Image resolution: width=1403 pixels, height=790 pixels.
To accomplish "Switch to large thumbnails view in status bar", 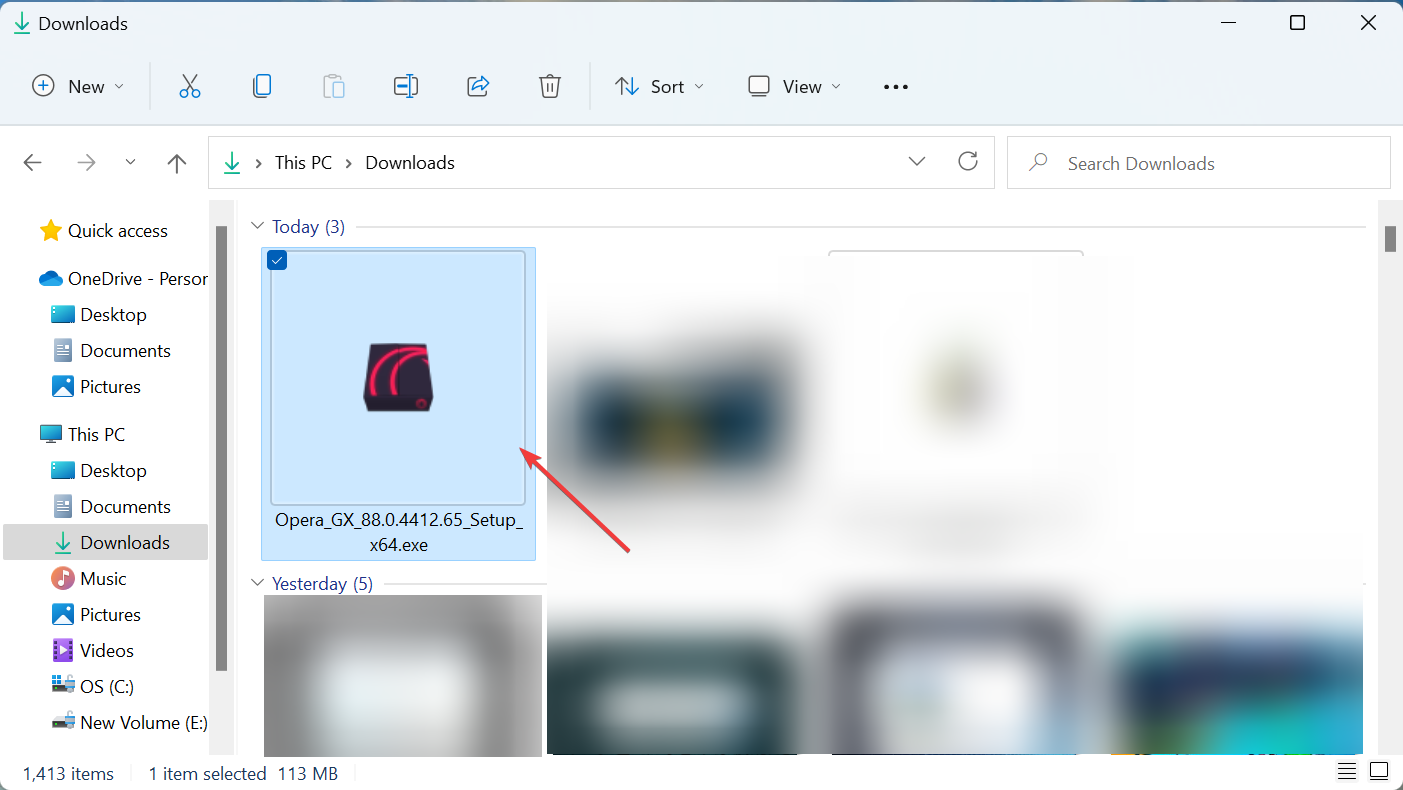I will pyautogui.click(x=1379, y=772).
